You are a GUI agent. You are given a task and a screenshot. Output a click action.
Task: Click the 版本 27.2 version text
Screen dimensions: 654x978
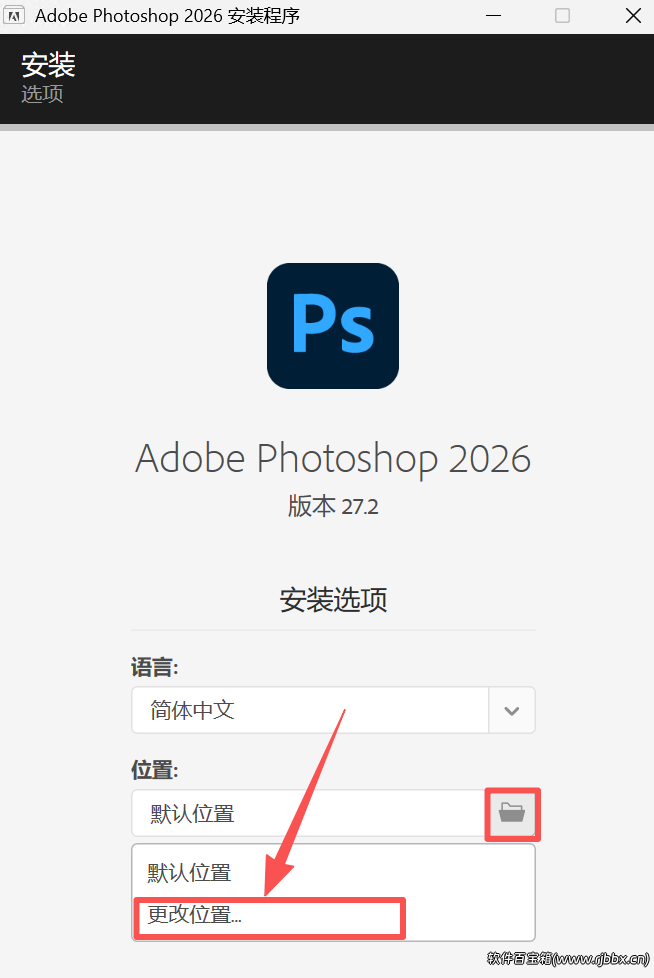(333, 506)
